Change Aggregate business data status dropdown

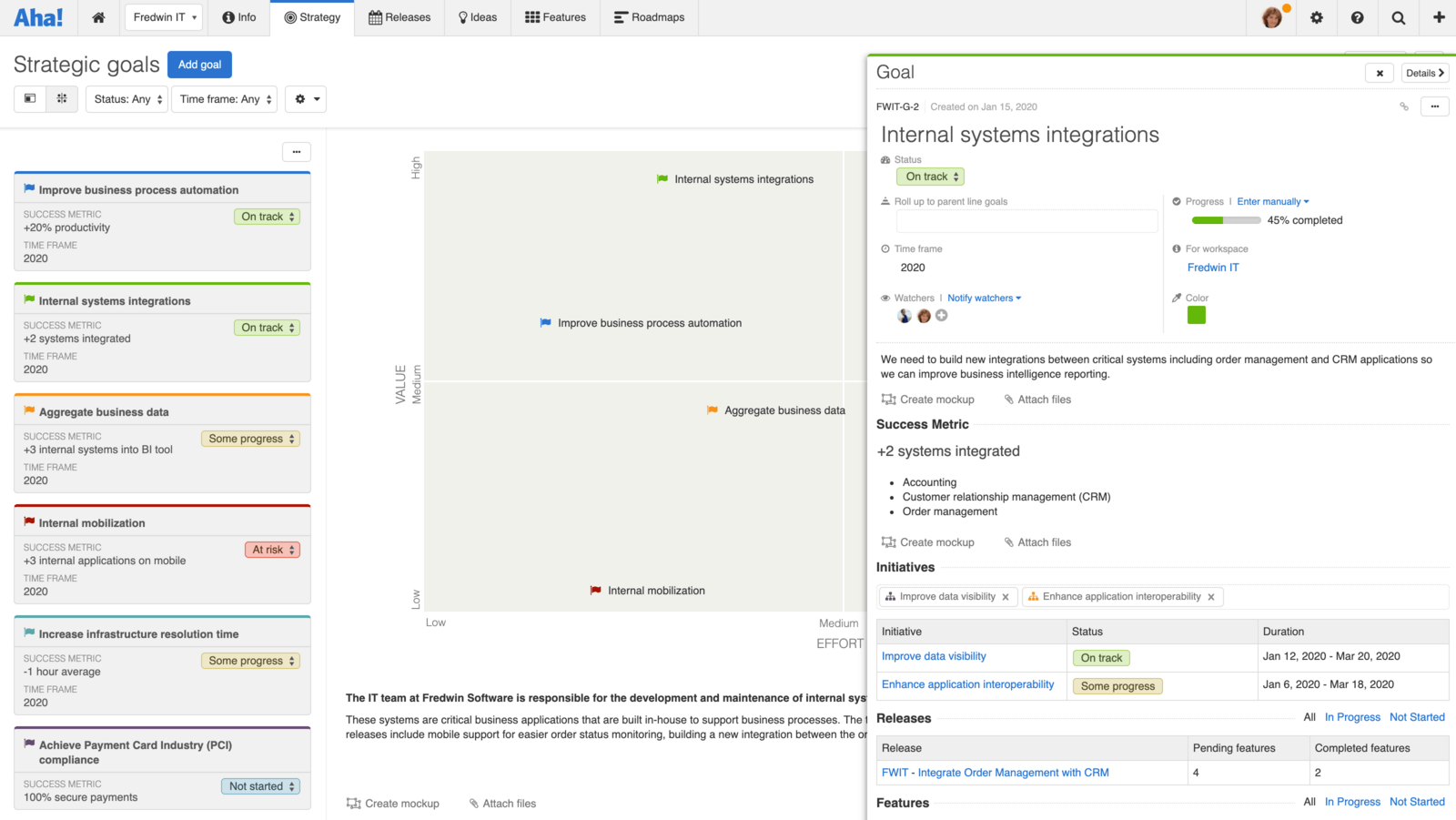click(251, 439)
